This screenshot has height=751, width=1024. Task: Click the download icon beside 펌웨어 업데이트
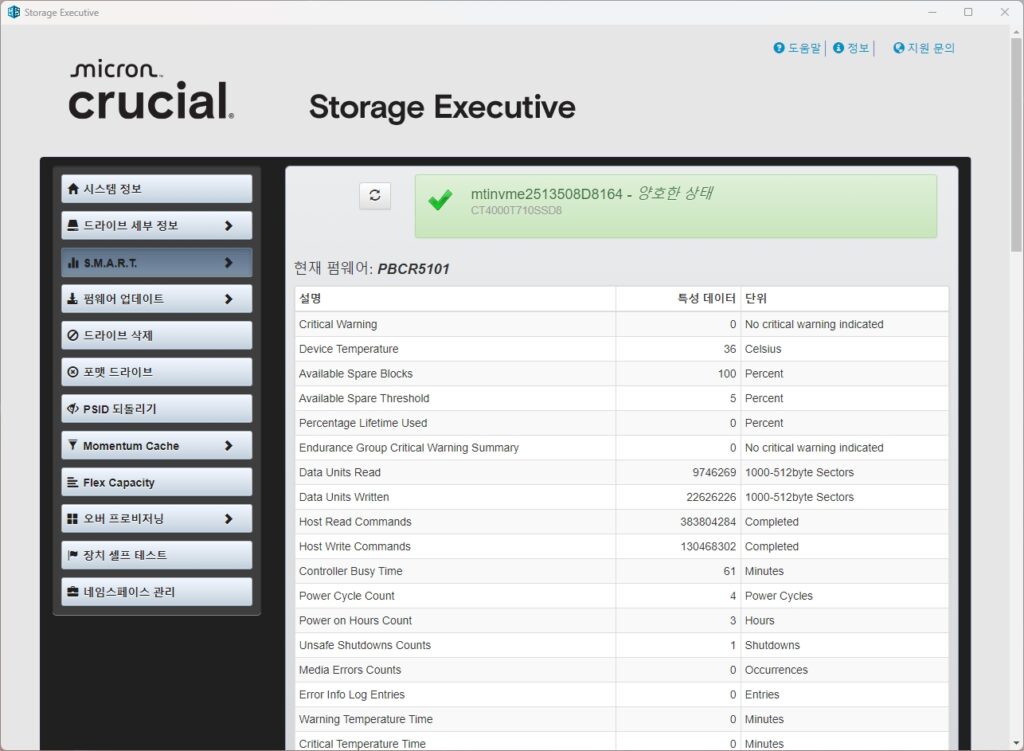[73, 298]
